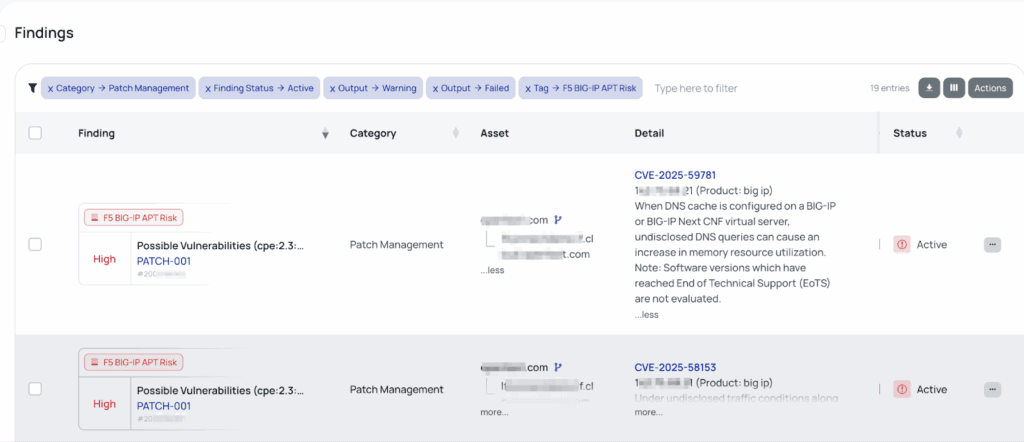Tick the select-all checkbox in the table header
Screen dimensions: 1024x442
[x=35, y=133]
